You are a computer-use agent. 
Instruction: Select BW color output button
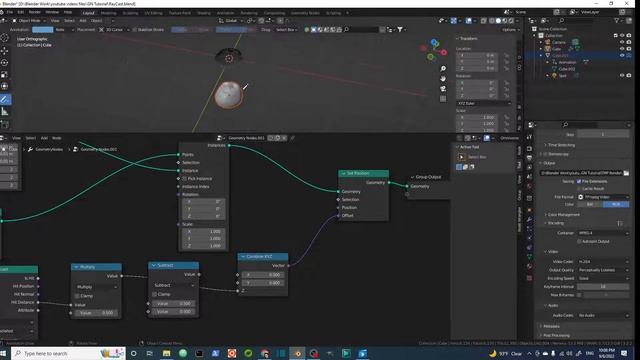click(x=590, y=204)
